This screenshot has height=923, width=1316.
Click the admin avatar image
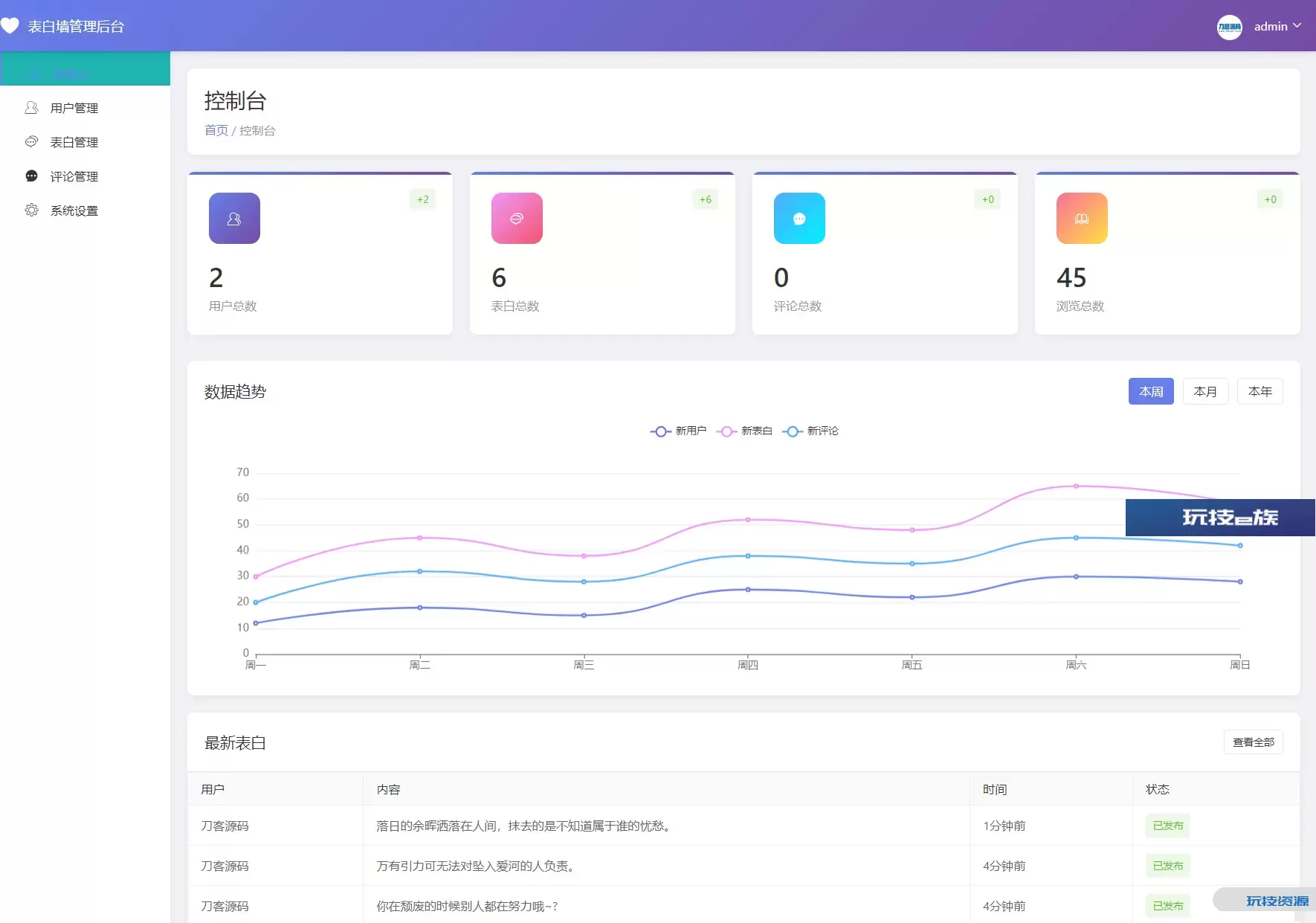pos(1229,27)
